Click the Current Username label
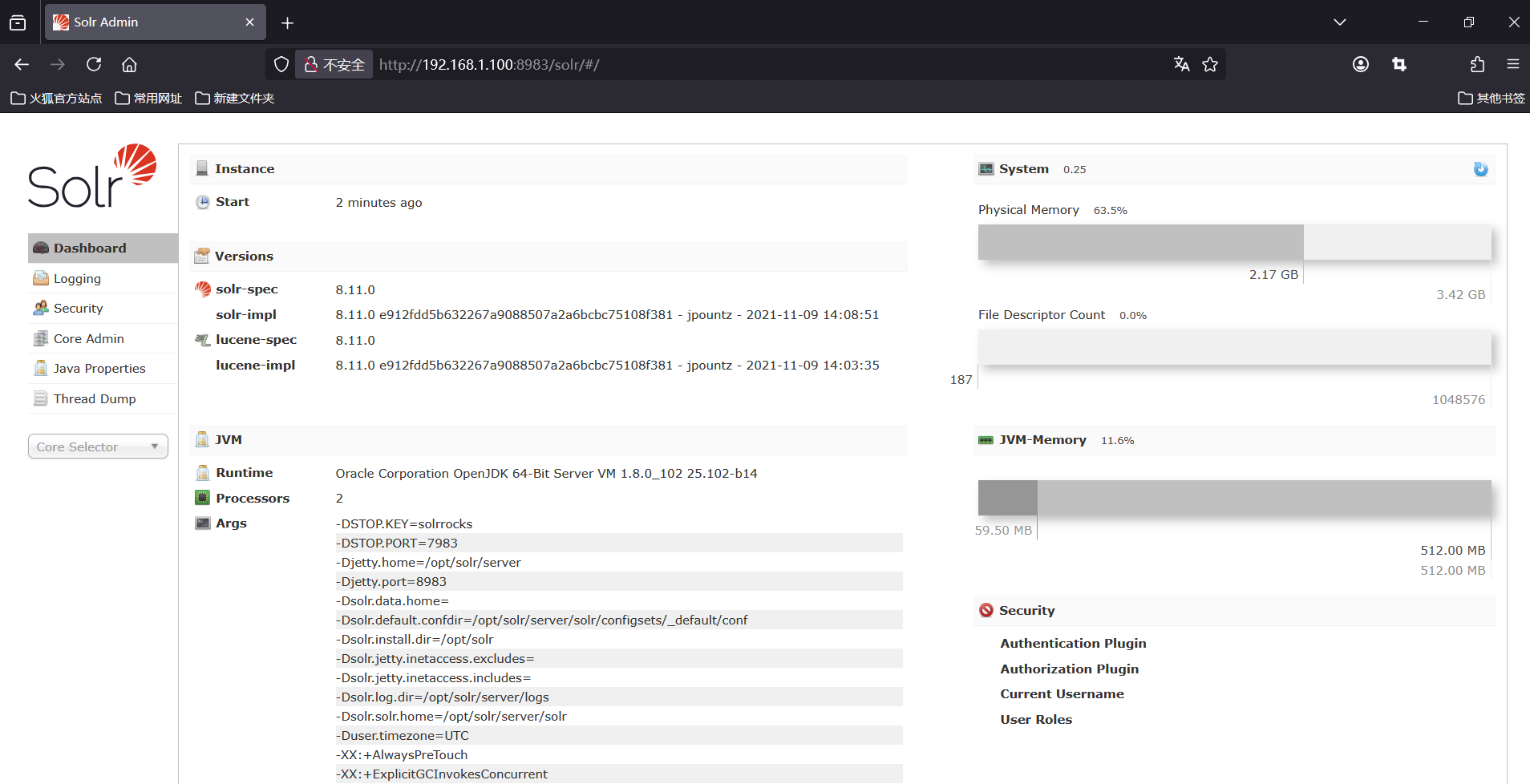Image resolution: width=1530 pixels, height=784 pixels. [1062, 694]
